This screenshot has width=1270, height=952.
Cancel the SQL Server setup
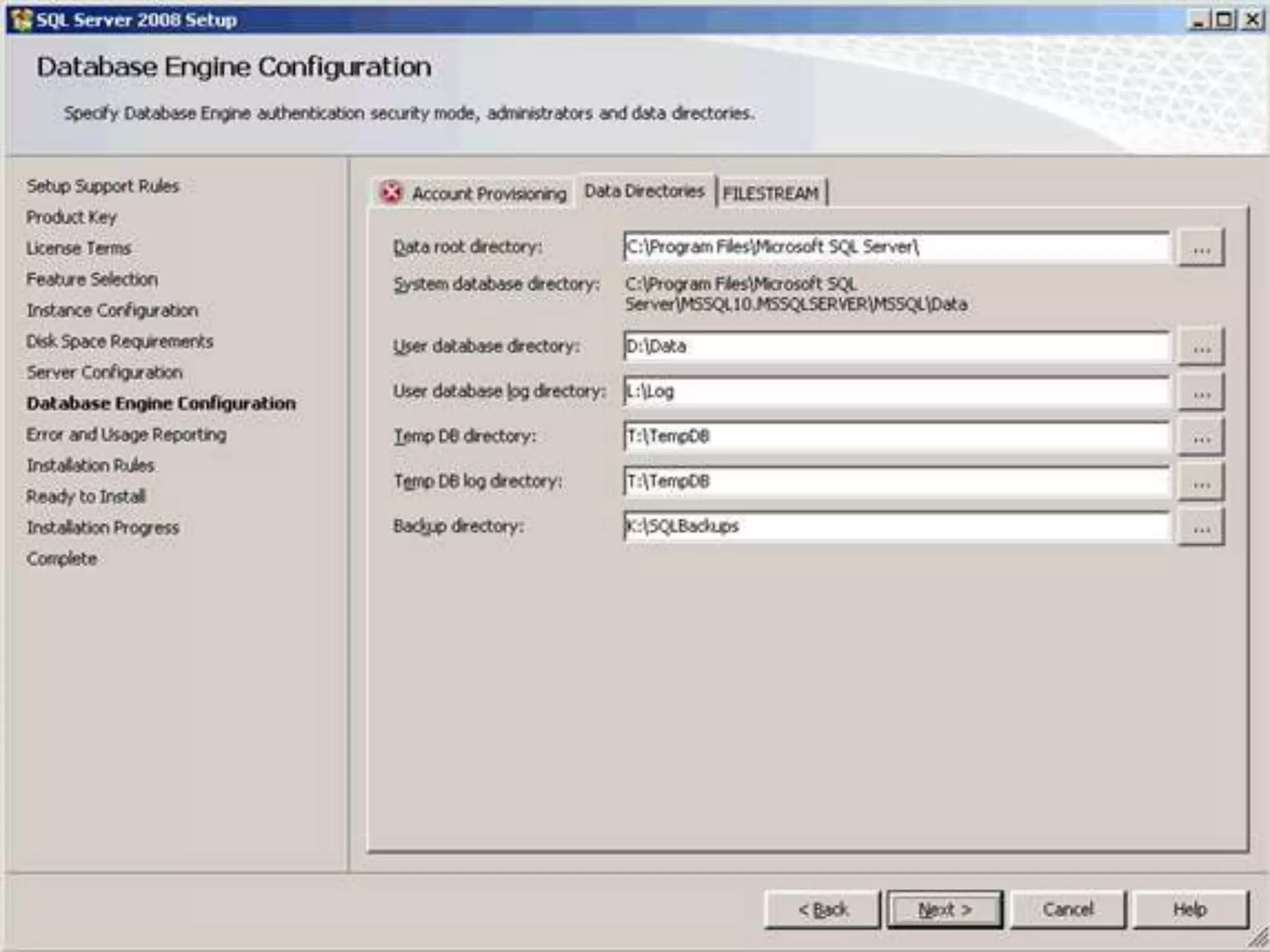click(x=1068, y=909)
